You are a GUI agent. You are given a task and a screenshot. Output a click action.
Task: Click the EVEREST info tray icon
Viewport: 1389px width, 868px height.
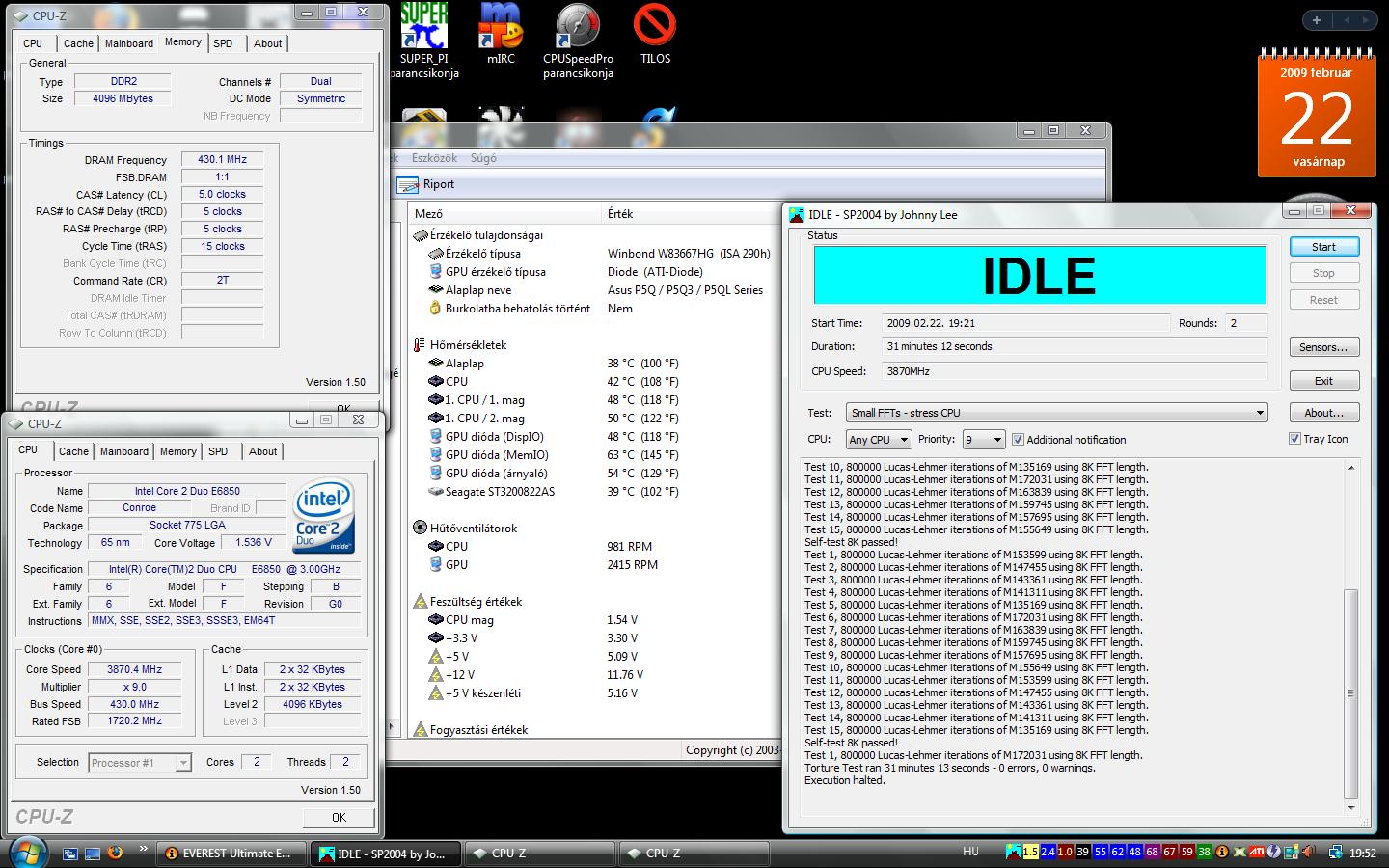1222,852
